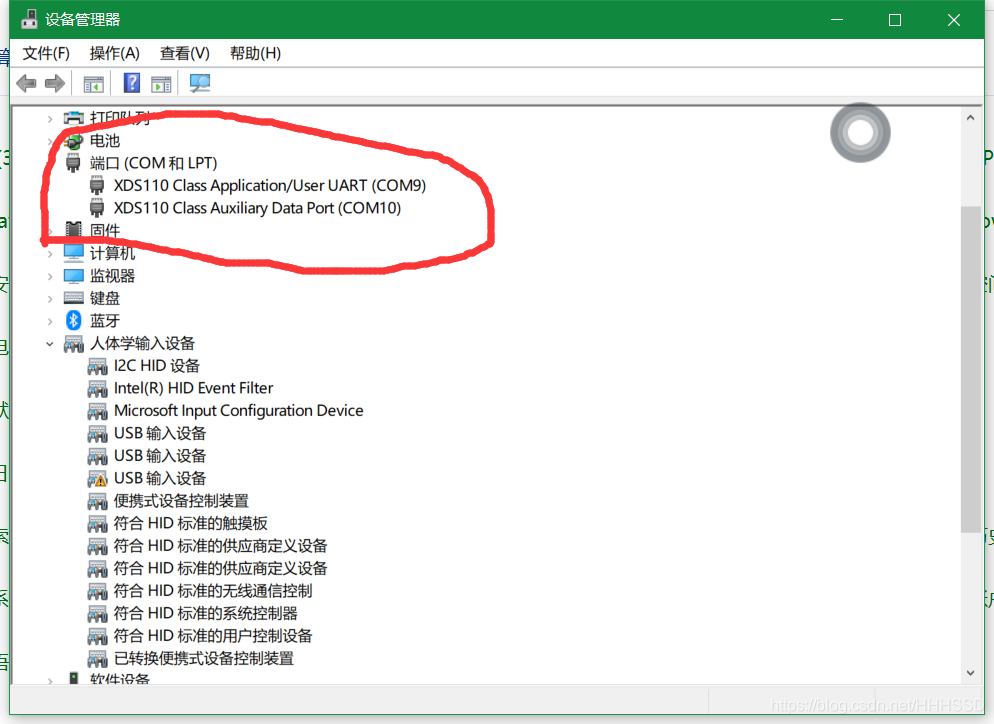The image size is (994, 724).
Task: Select 符合 HID 标准的用户控制设备 entry
Action: click(x=213, y=636)
